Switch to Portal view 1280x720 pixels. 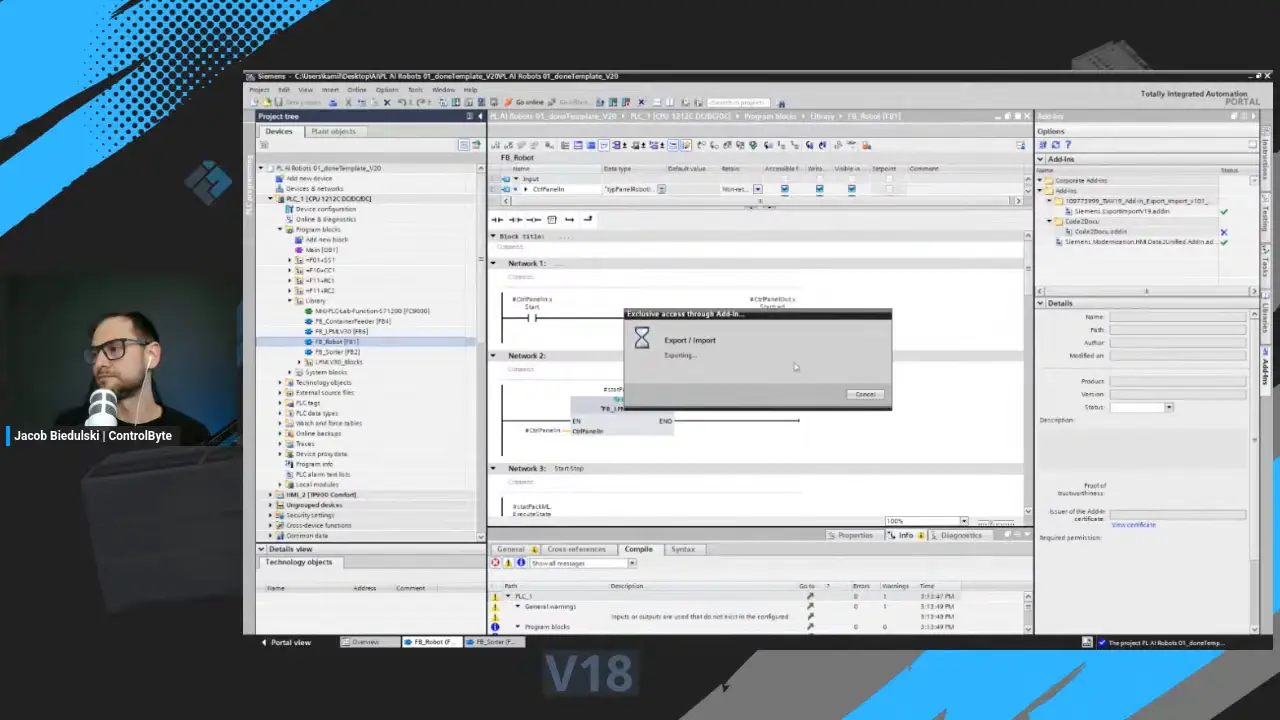(x=286, y=642)
